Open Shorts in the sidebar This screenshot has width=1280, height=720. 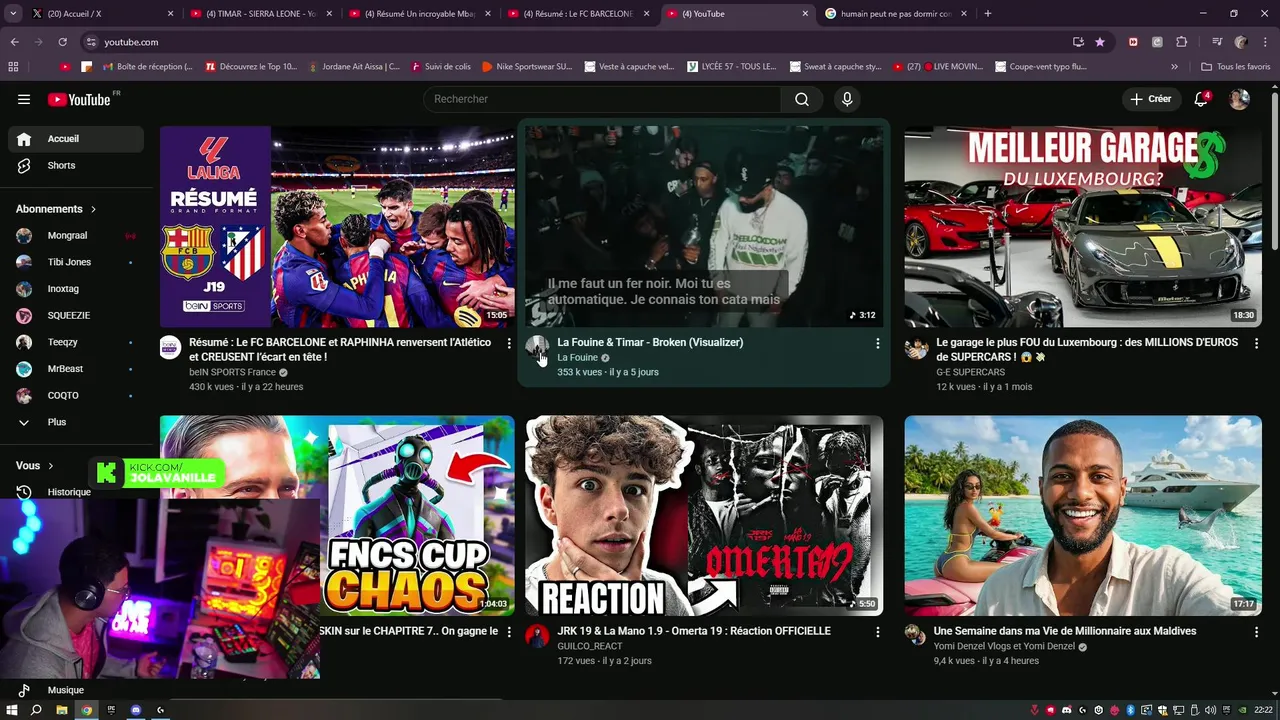pyautogui.click(x=76, y=165)
